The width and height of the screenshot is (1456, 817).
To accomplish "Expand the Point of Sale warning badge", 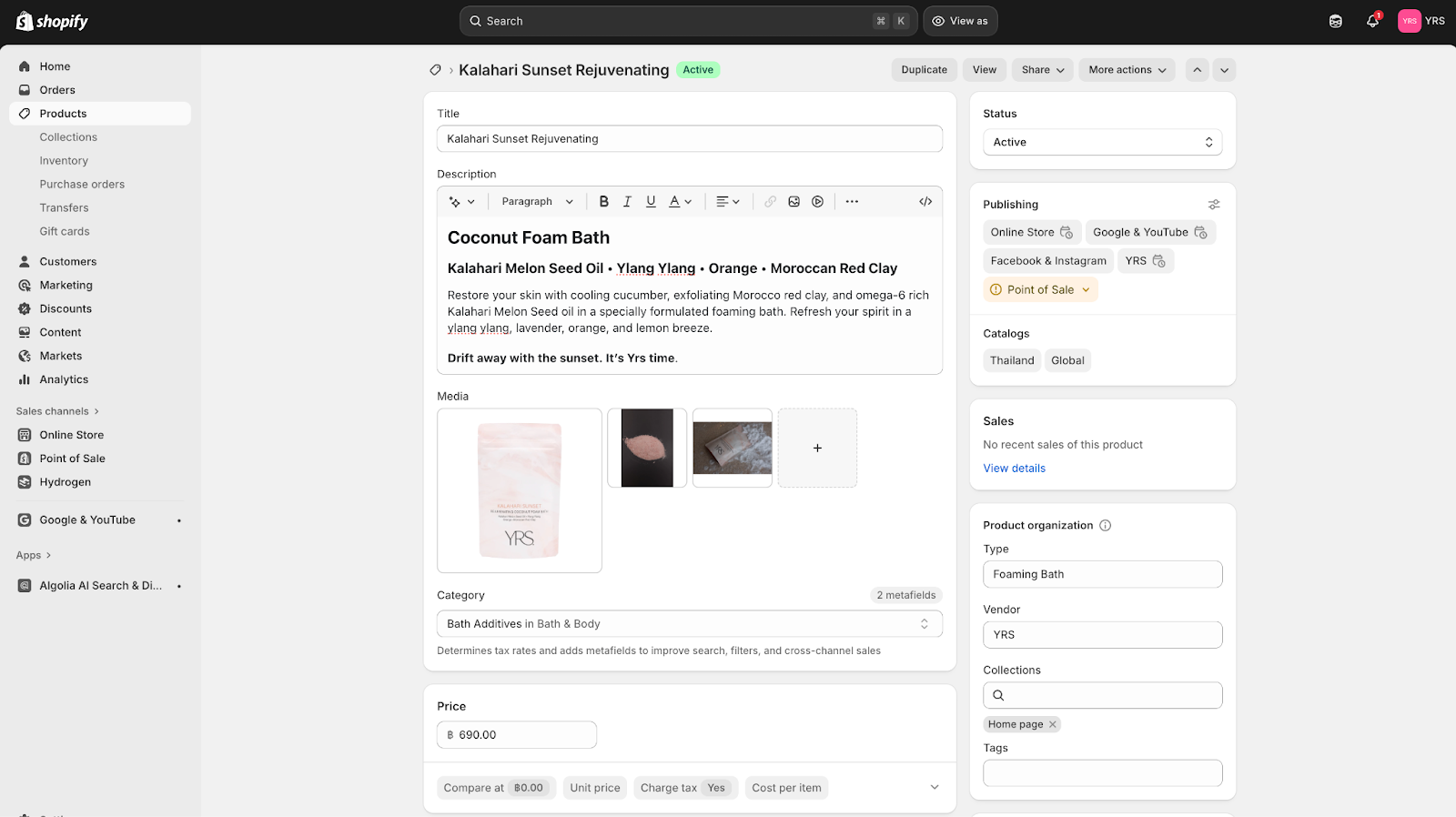I will [1040, 289].
